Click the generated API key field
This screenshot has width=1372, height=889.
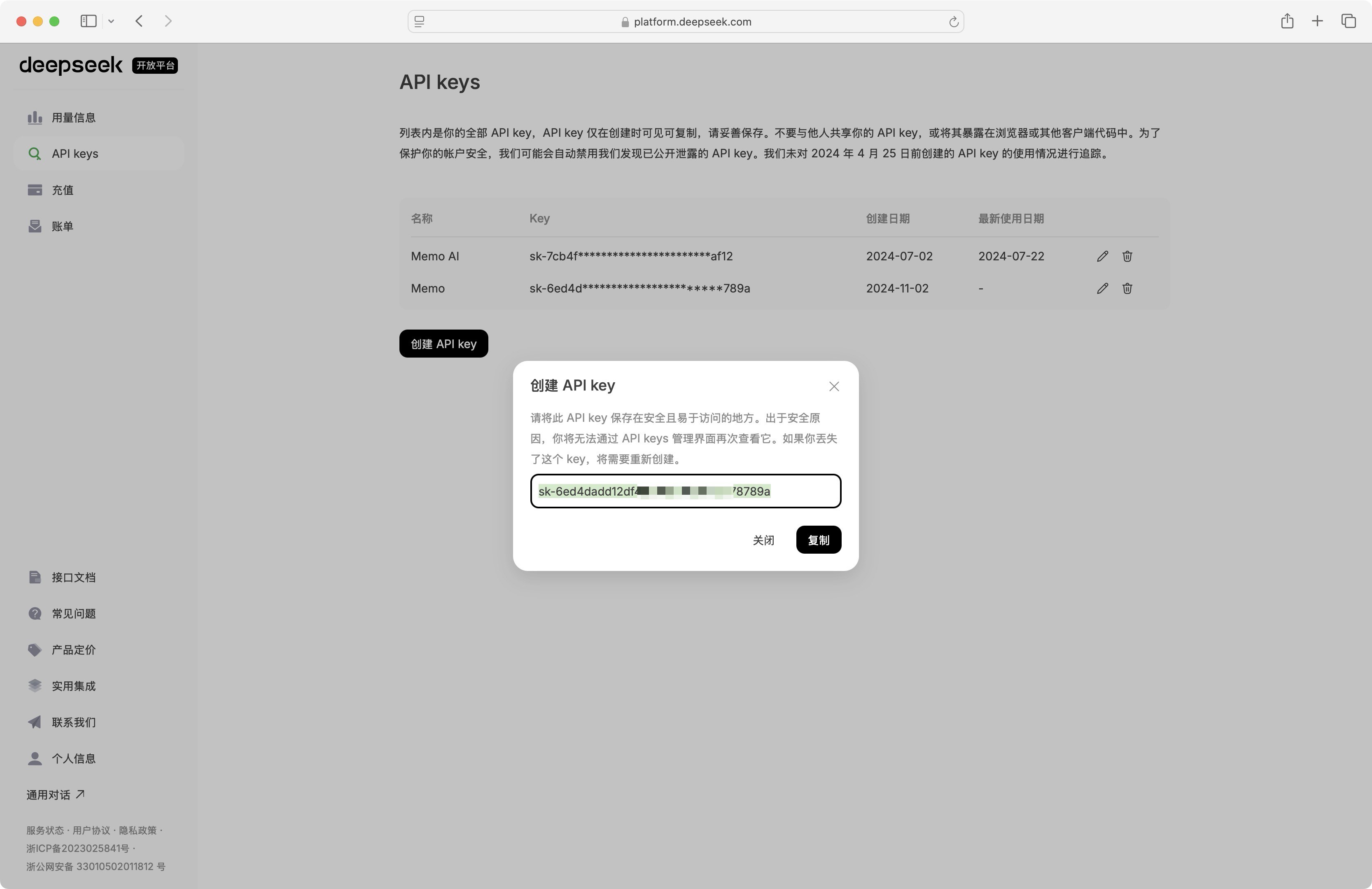coord(686,491)
